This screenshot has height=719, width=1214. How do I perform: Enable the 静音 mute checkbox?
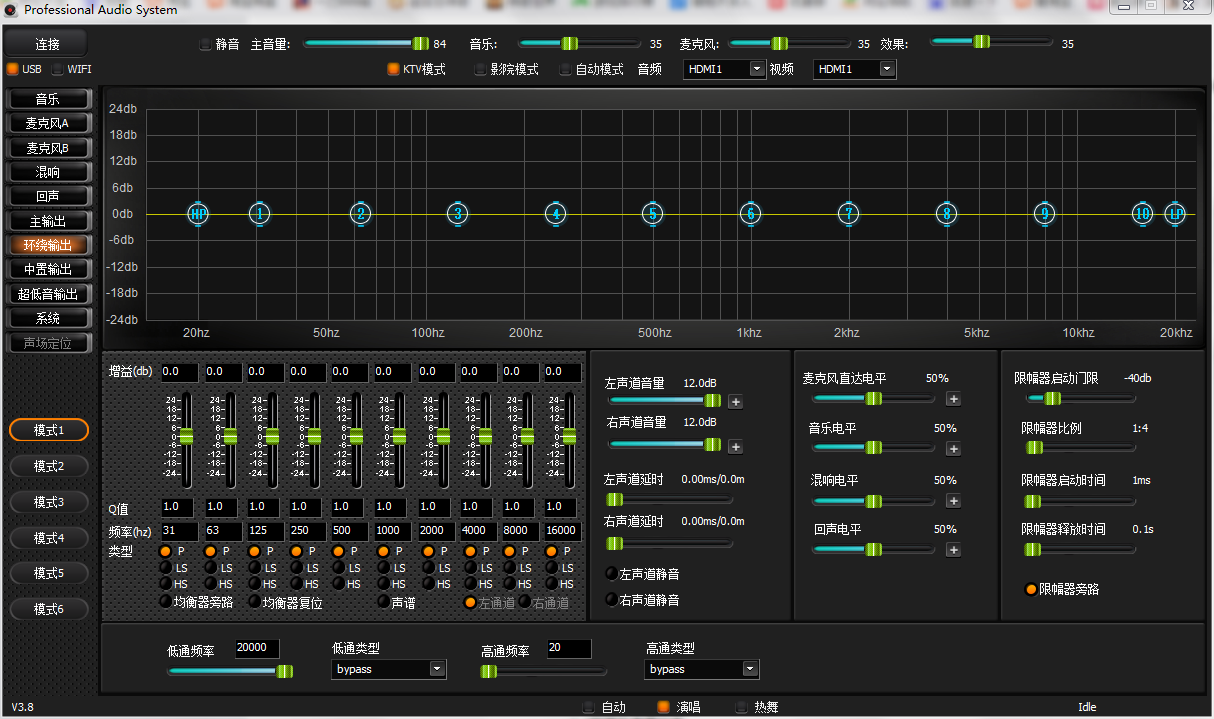(x=206, y=44)
